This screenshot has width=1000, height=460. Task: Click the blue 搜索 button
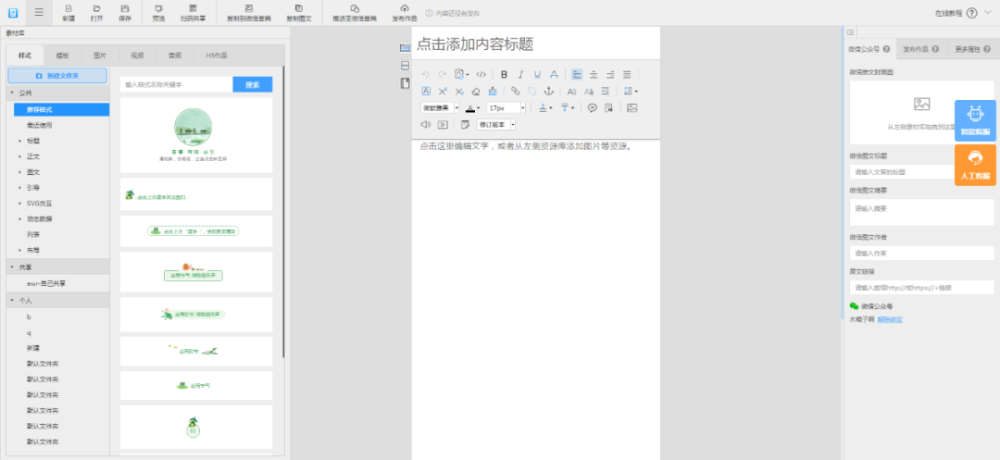pos(253,84)
